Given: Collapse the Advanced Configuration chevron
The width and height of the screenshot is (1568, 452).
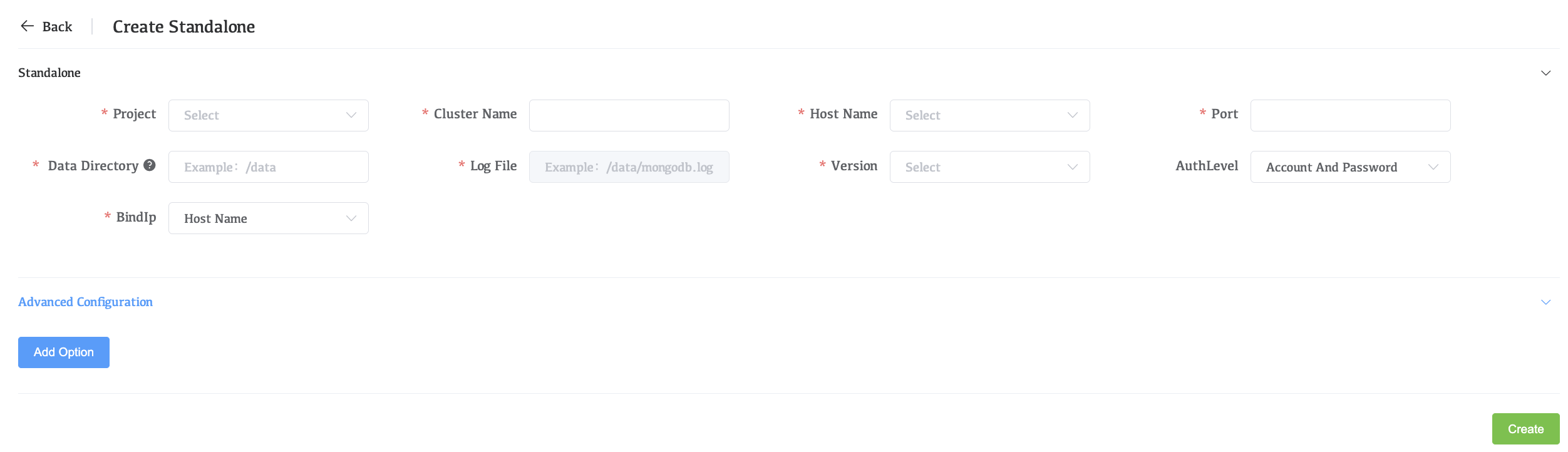Looking at the screenshot, I should (1545, 302).
